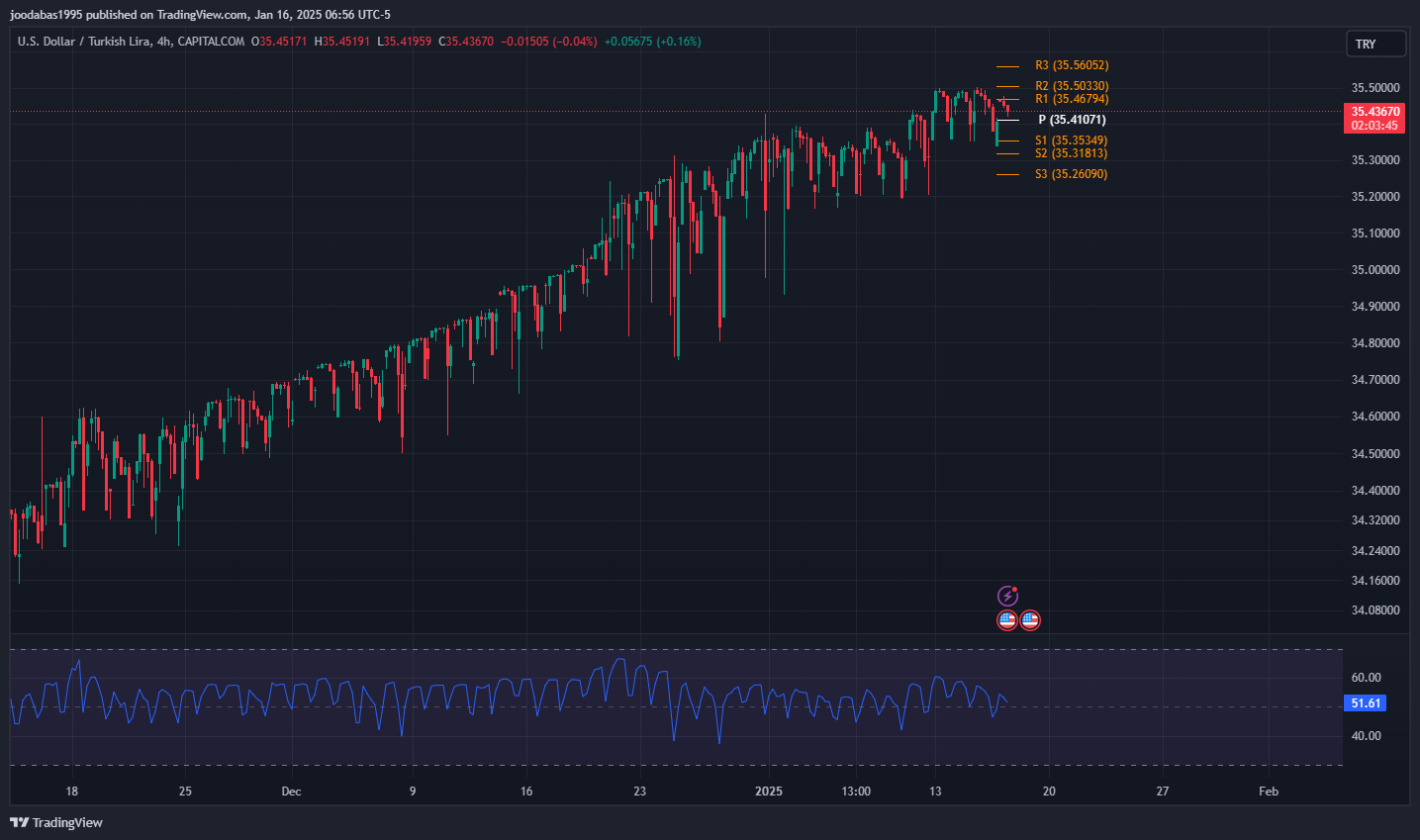
Task: Click the 2025 marker on the time axis
Action: click(x=768, y=792)
